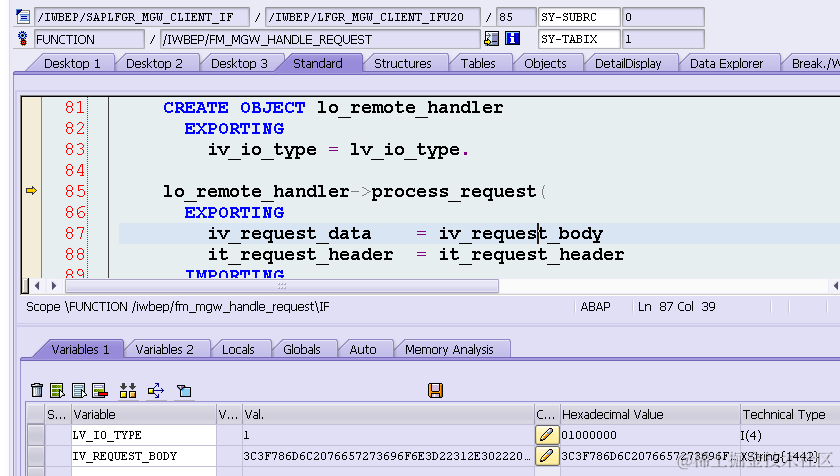
Task: Click the gray table with arrow icon
Action: 79,390
